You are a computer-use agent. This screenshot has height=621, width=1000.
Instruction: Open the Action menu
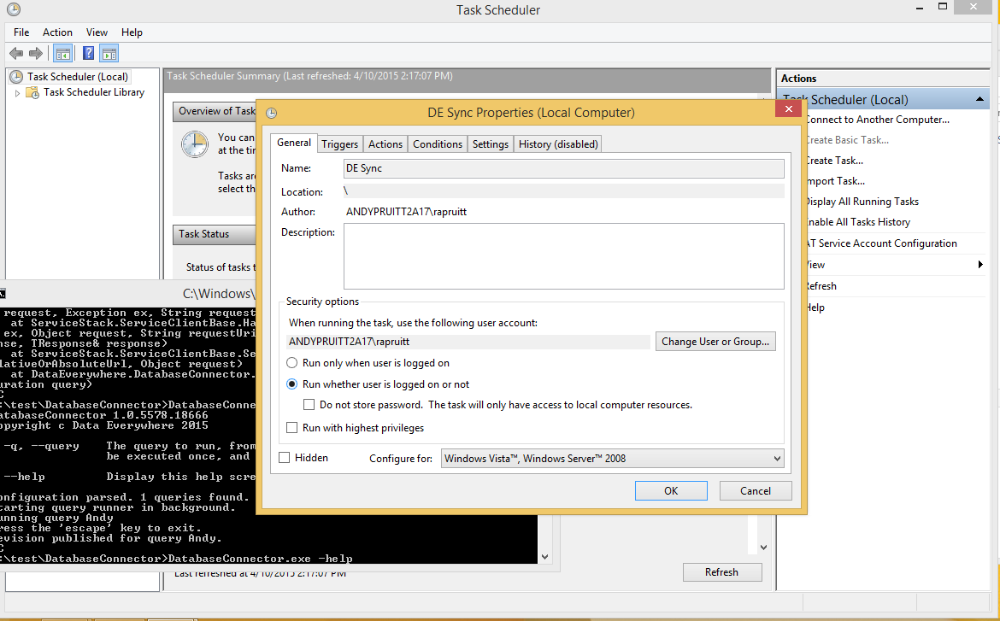57,32
